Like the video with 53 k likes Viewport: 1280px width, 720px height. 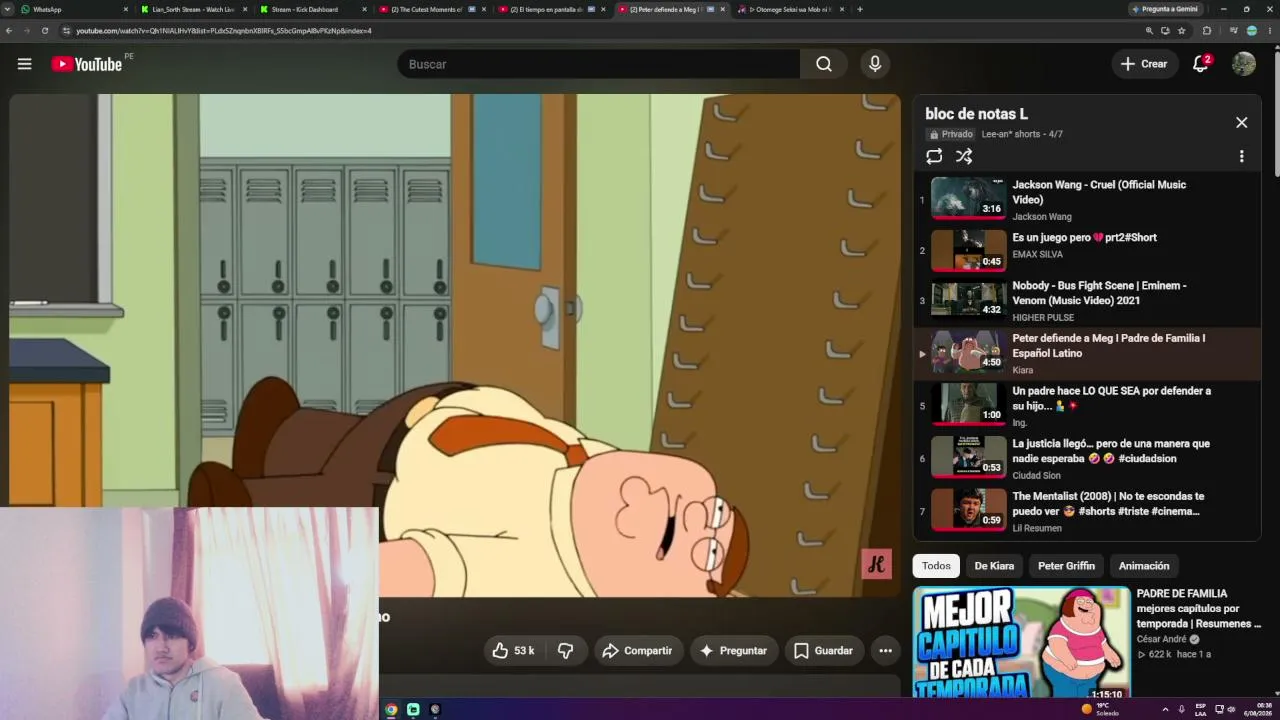coord(514,651)
